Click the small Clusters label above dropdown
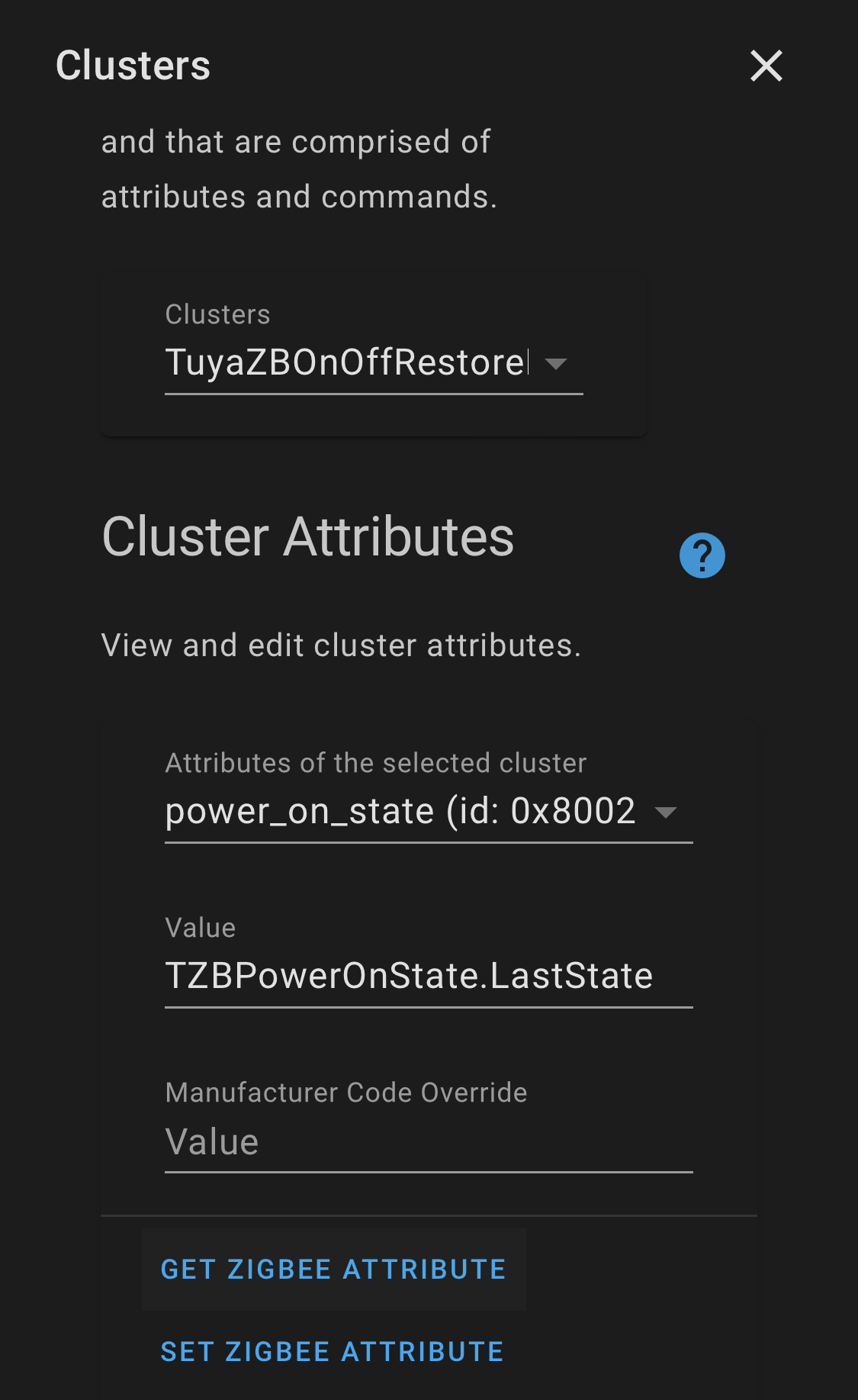This screenshot has width=858, height=1400. click(217, 314)
